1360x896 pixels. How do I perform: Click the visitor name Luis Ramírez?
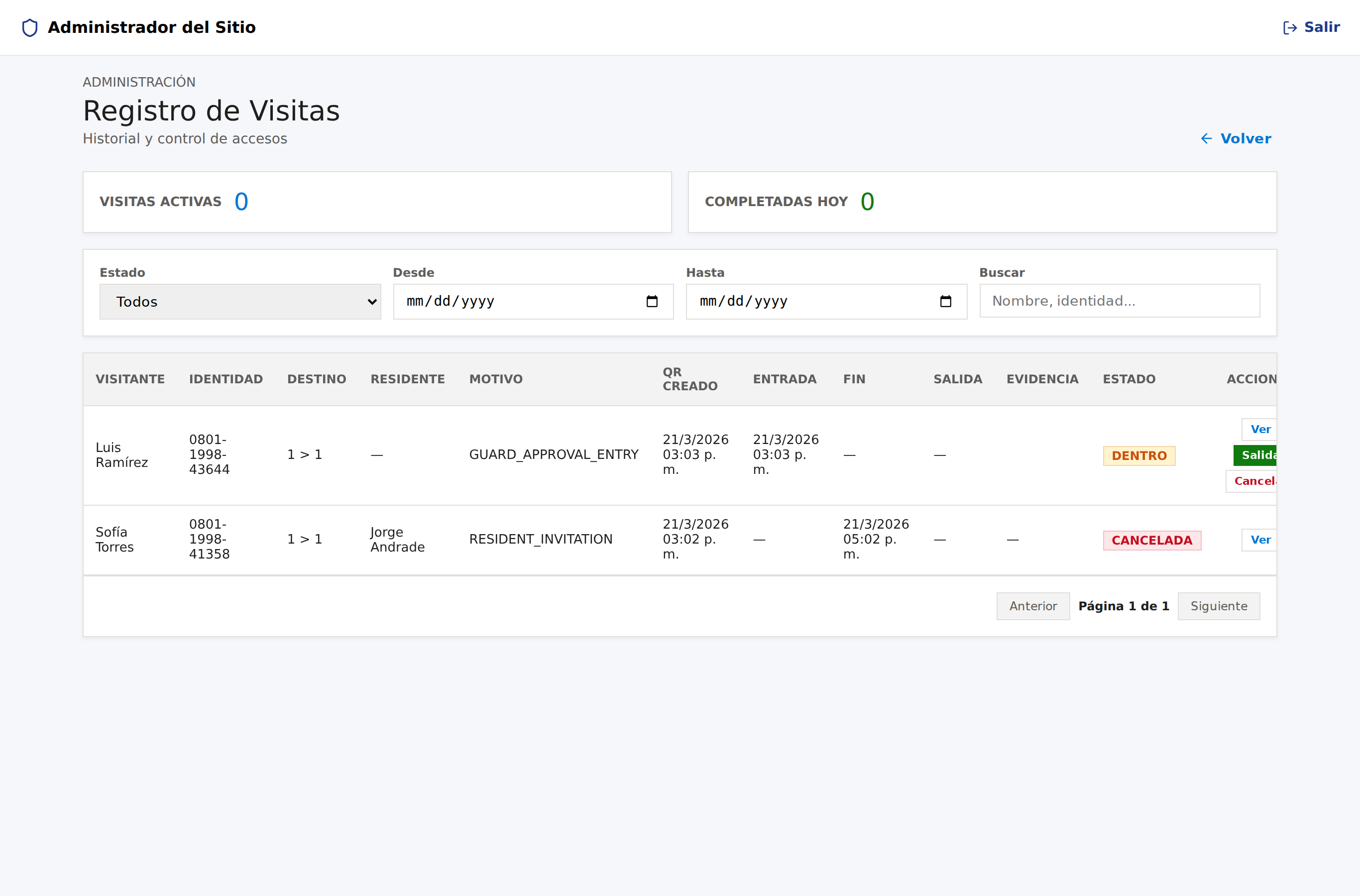click(x=122, y=455)
